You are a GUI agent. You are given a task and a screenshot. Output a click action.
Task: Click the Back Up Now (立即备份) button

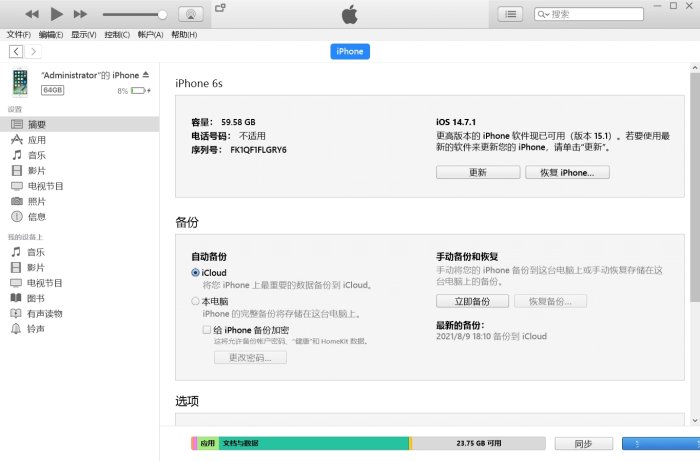coord(472,301)
